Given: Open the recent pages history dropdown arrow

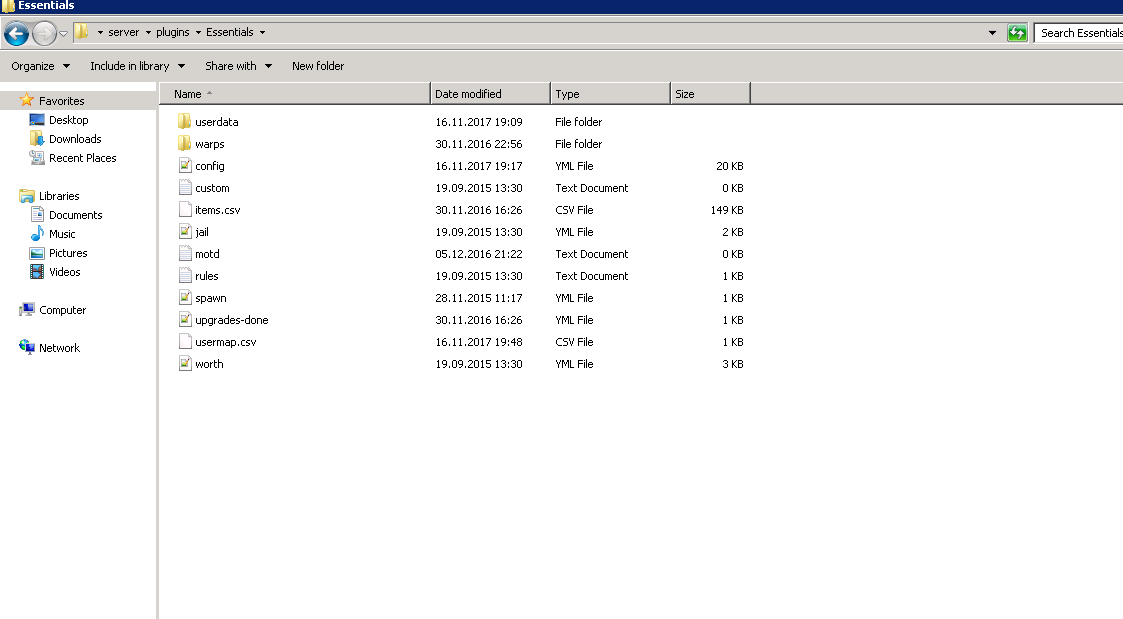Looking at the screenshot, I should pyautogui.click(x=63, y=34).
